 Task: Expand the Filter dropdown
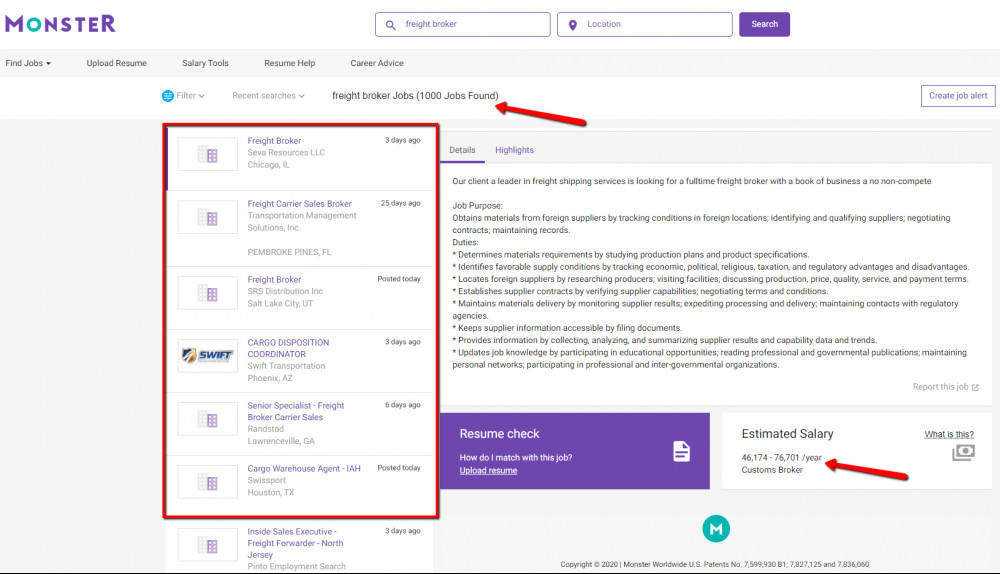[190, 96]
